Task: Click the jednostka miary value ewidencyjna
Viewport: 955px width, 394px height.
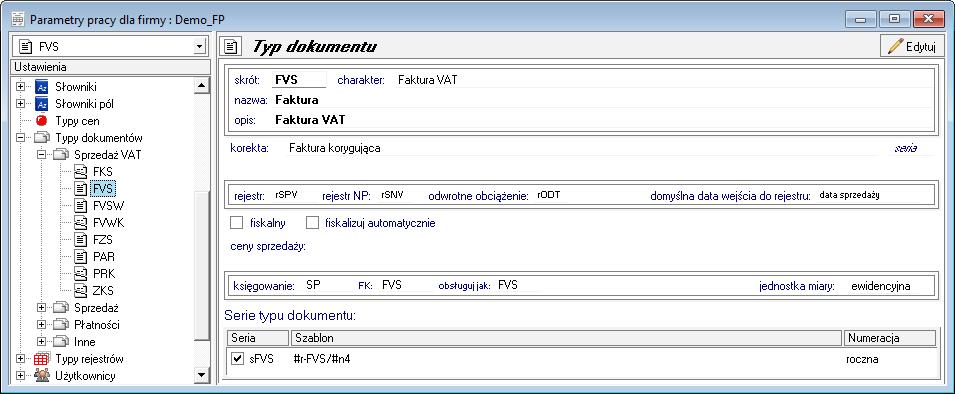Action: pyautogui.click(x=881, y=286)
